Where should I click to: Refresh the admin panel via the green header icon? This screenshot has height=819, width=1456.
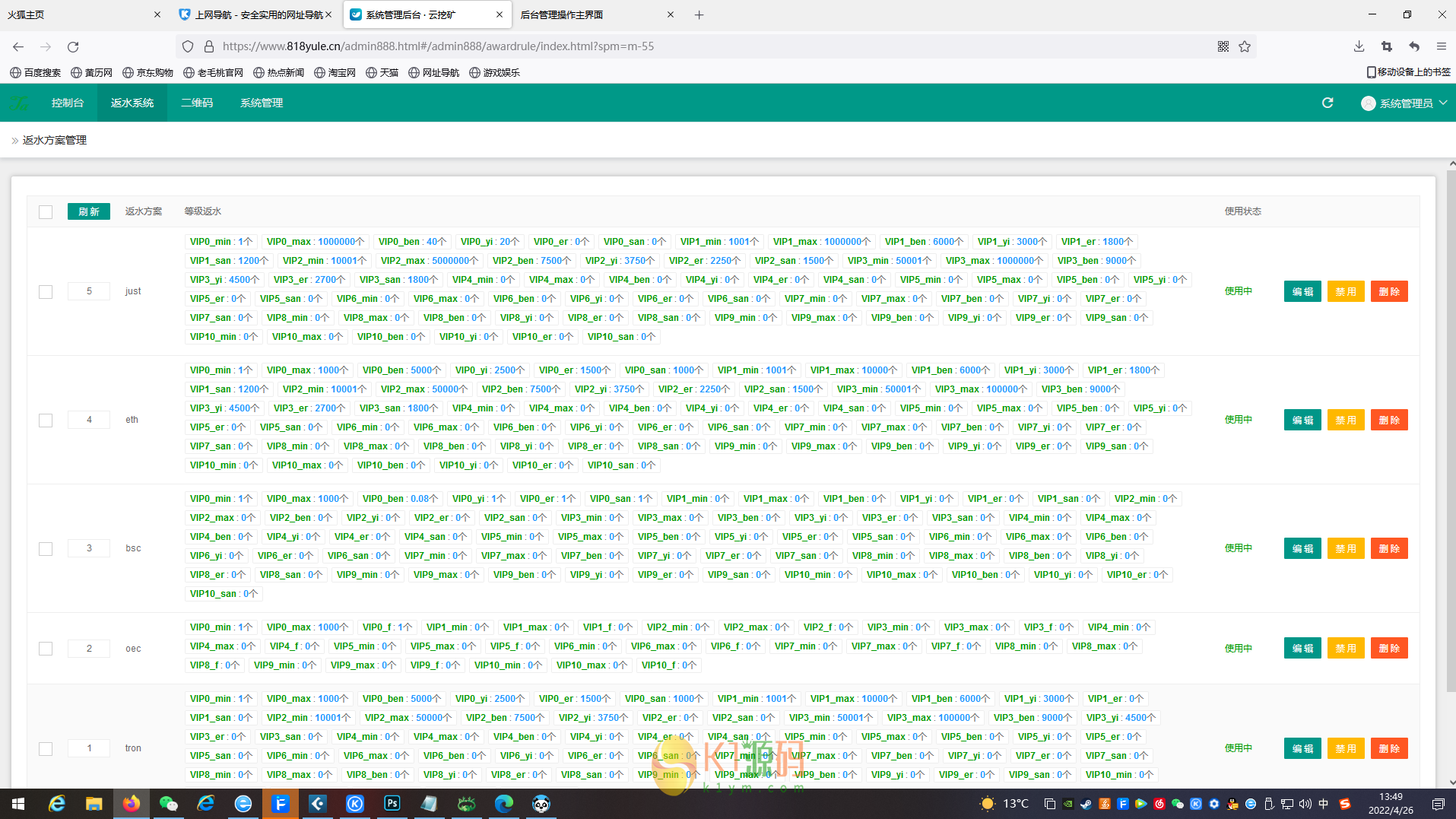click(1328, 103)
